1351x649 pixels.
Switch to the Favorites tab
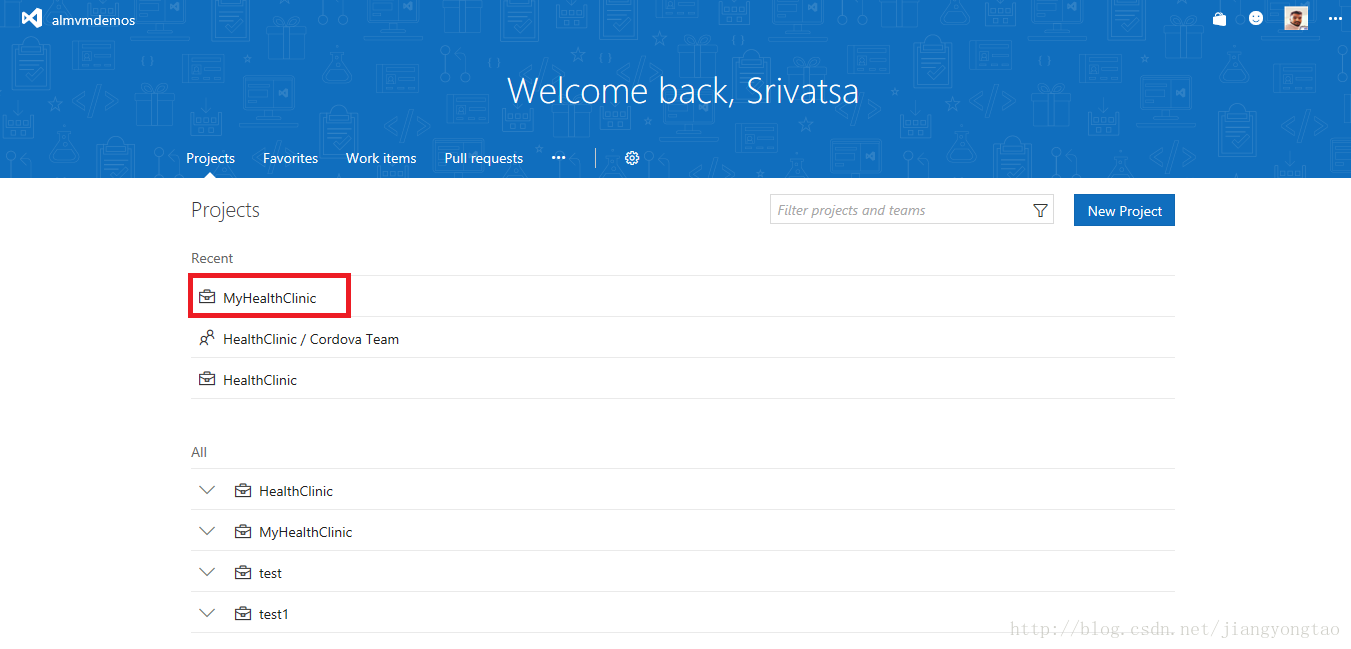[x=290, y=158]
